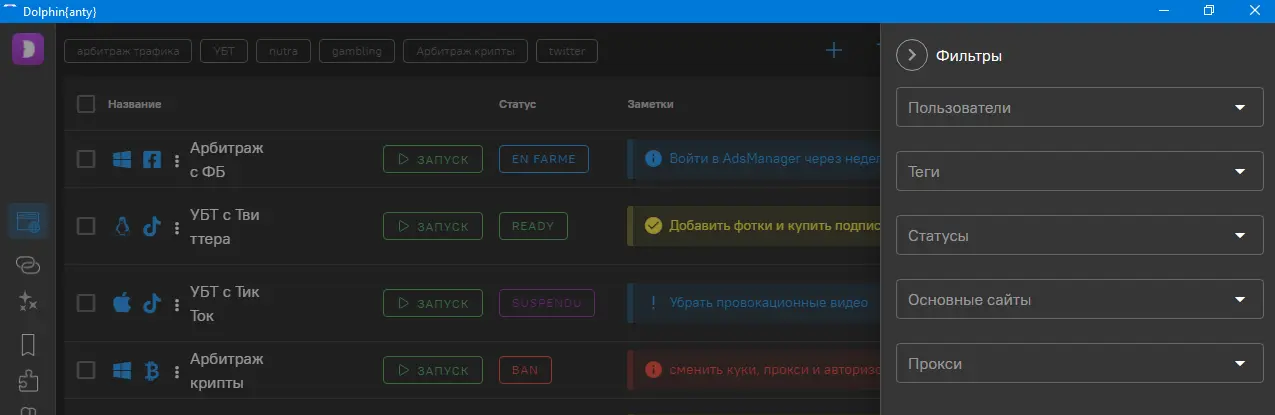Expand the Основные сайты filter dropdown
1275x415 pixels.
pyautogui.click(x=1080, y=299)
